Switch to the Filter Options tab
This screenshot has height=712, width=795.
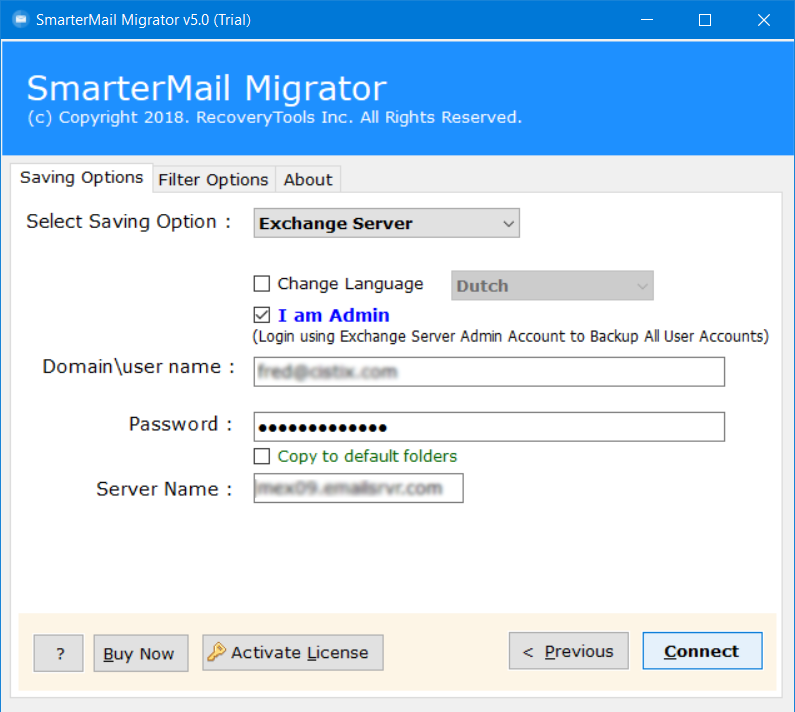tap(213, 180)
